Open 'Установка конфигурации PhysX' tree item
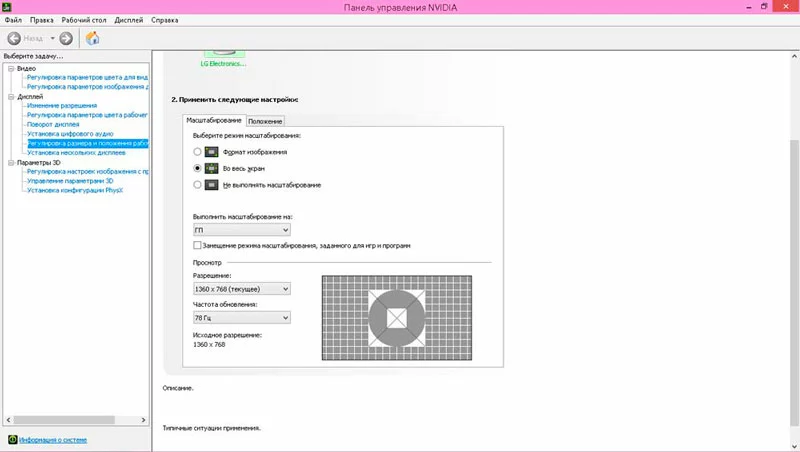 coord(75,190)
